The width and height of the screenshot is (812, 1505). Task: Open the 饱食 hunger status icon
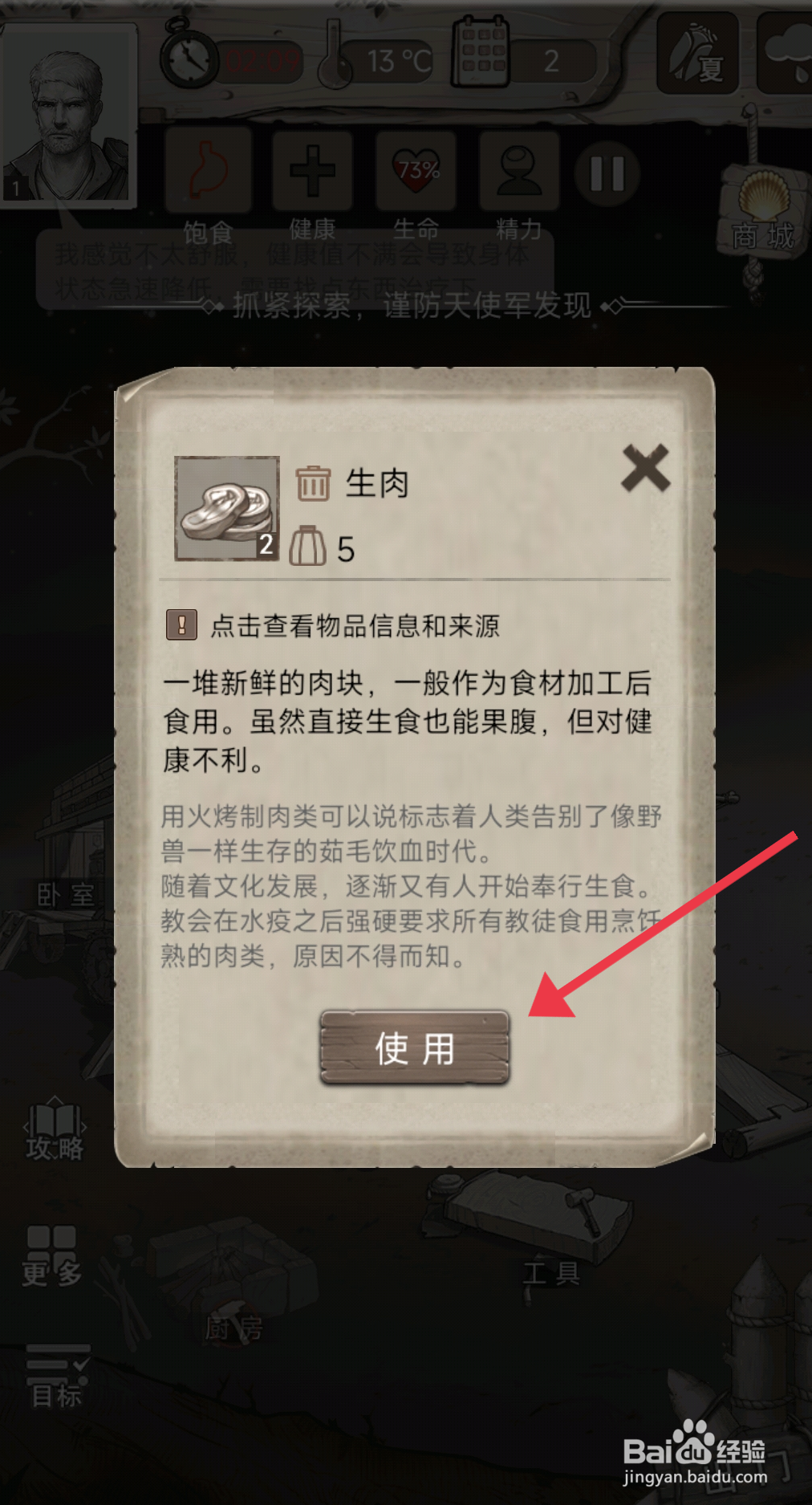coord(208,172)
